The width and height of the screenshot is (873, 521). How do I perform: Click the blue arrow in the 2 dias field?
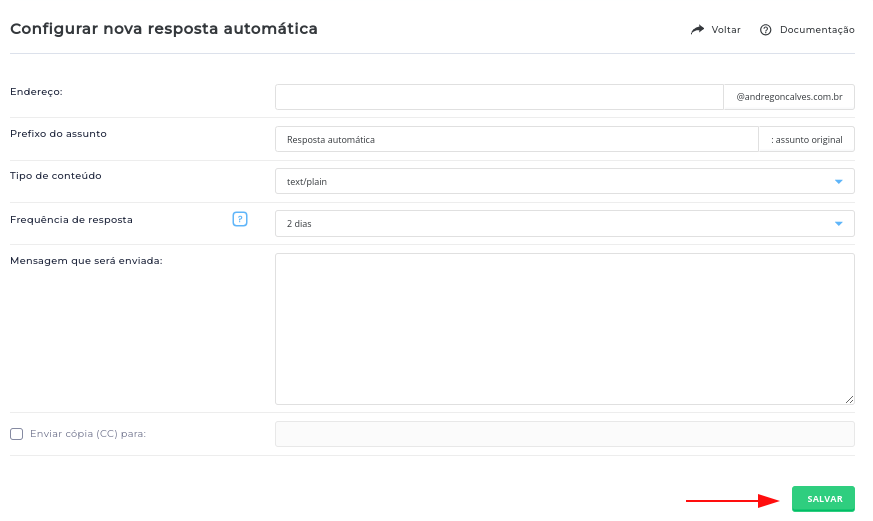pyautogui.click(x=838, y=224)
